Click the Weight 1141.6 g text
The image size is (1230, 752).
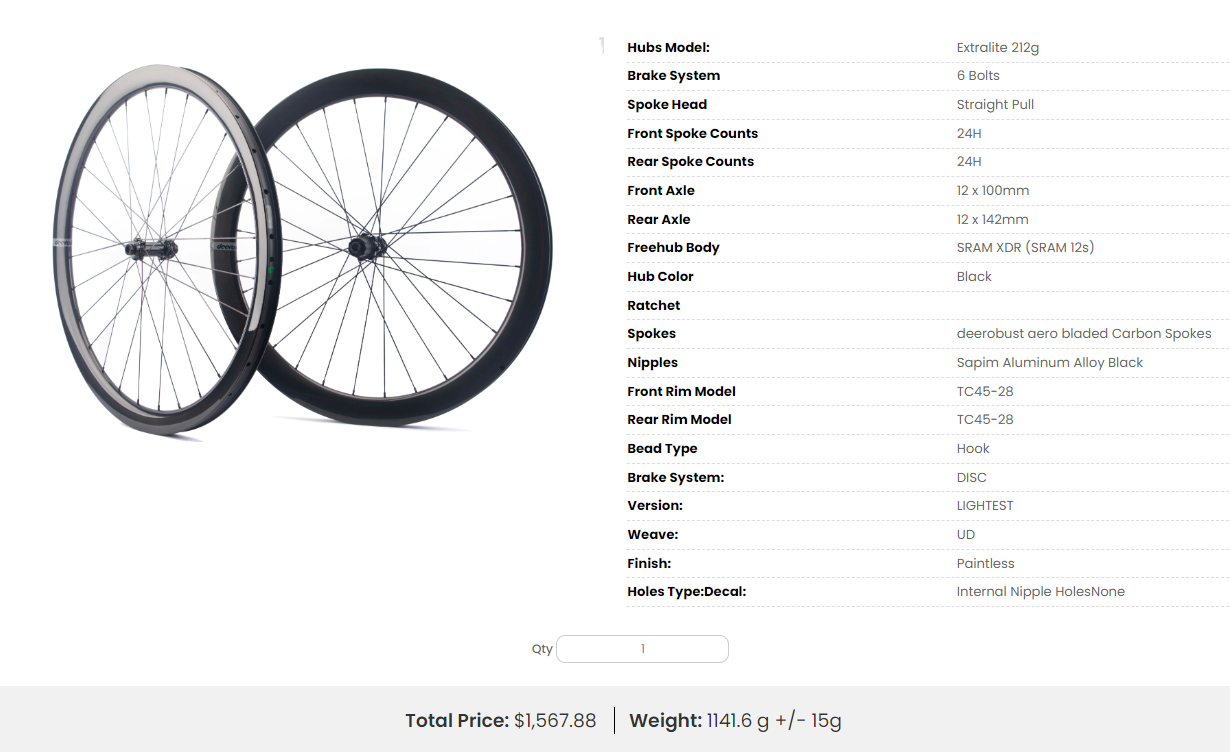[735, 720]
